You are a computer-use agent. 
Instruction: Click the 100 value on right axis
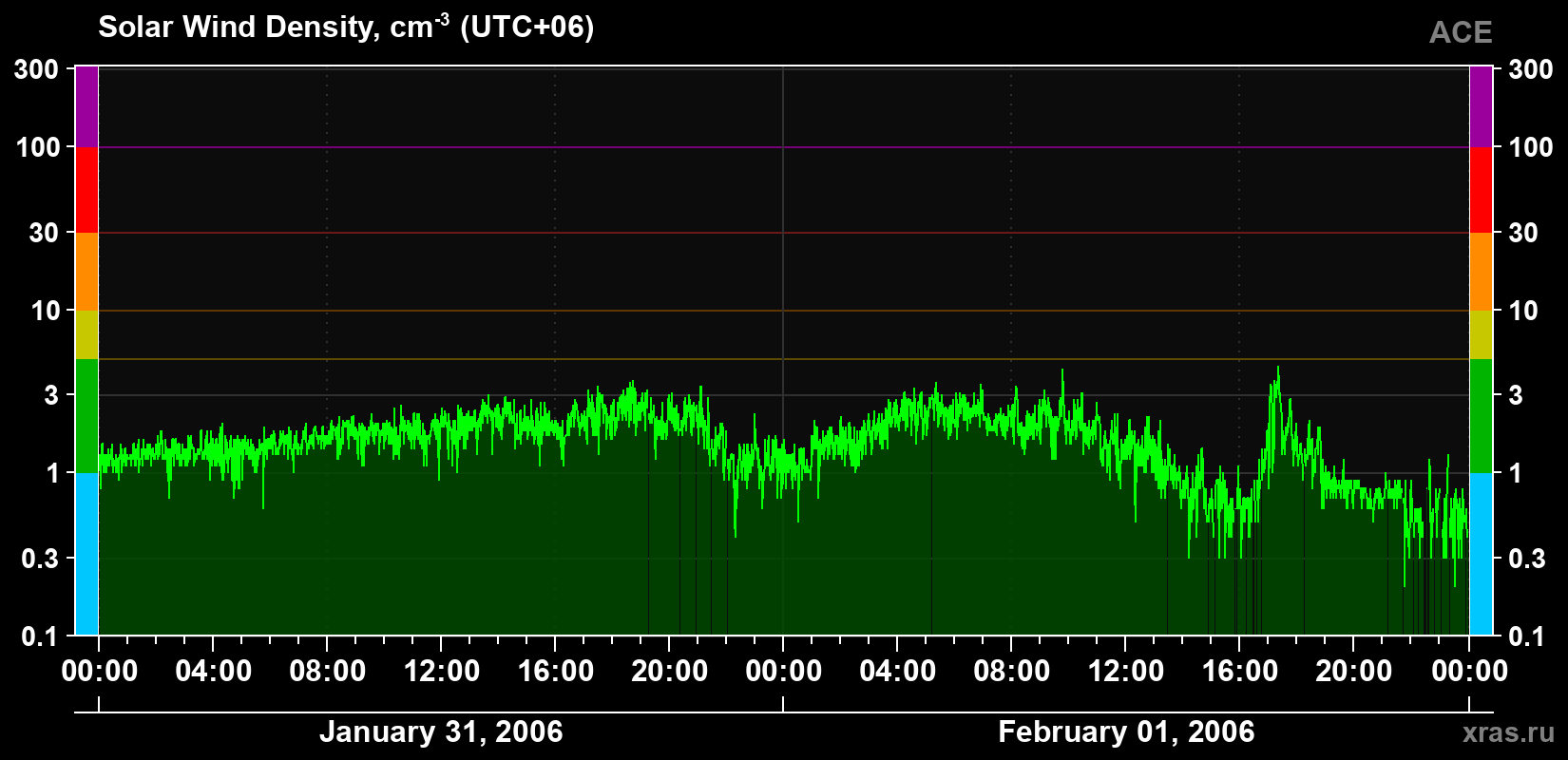(x=1530, y=147)
